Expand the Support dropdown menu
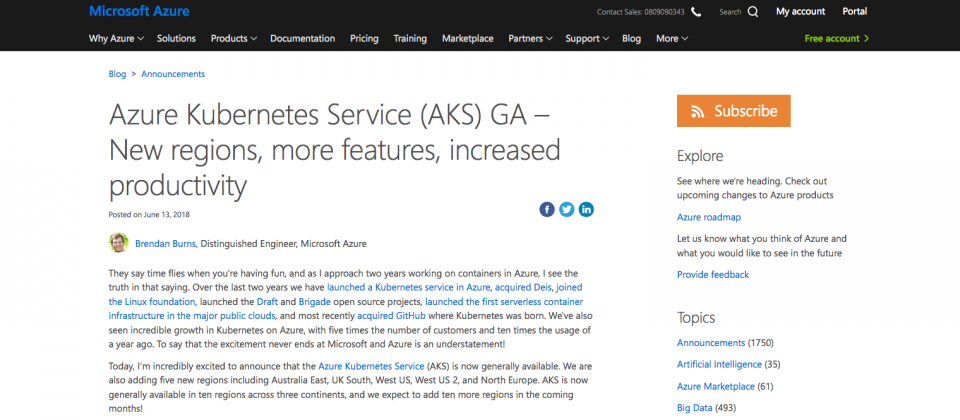This screenshot has width=960, height=420. click(x=587, y=39)
